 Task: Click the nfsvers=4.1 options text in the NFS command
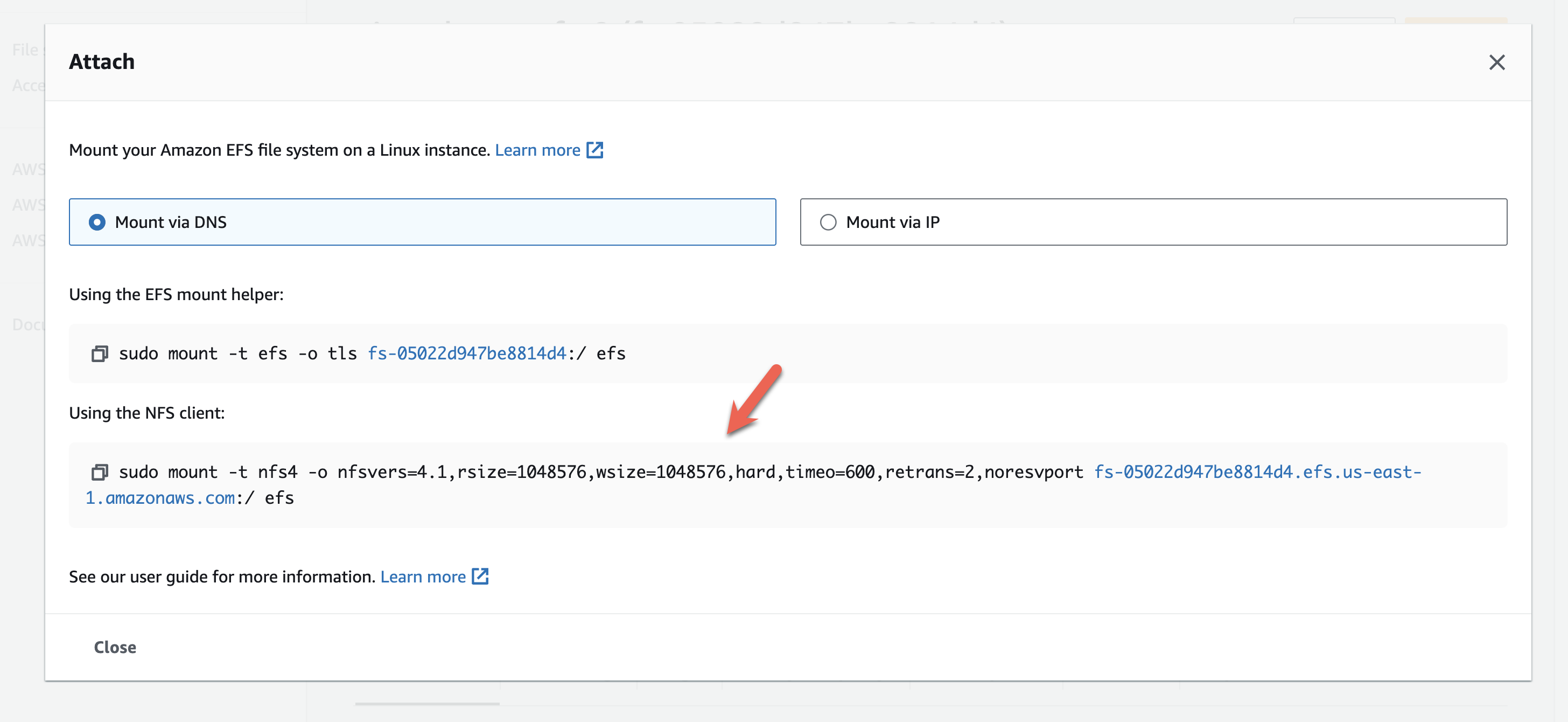[392, 471]
